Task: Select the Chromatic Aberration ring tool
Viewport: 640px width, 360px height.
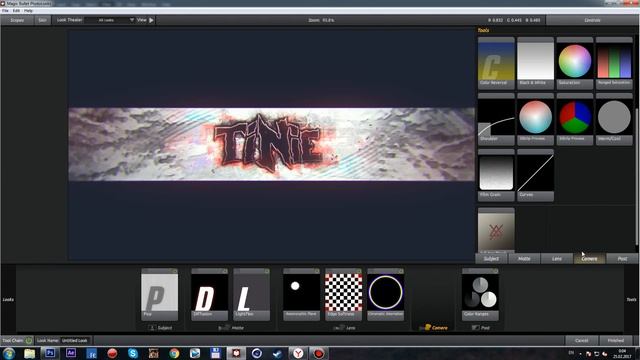Action: coord(385,295)
